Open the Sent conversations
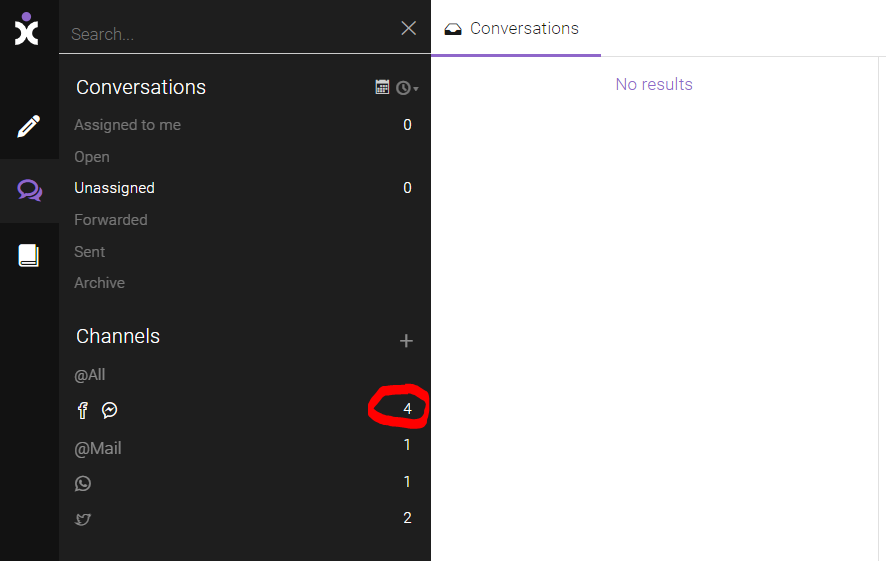Screen dimensions: 886x561 pyautogui.click(x=89, y=251)
